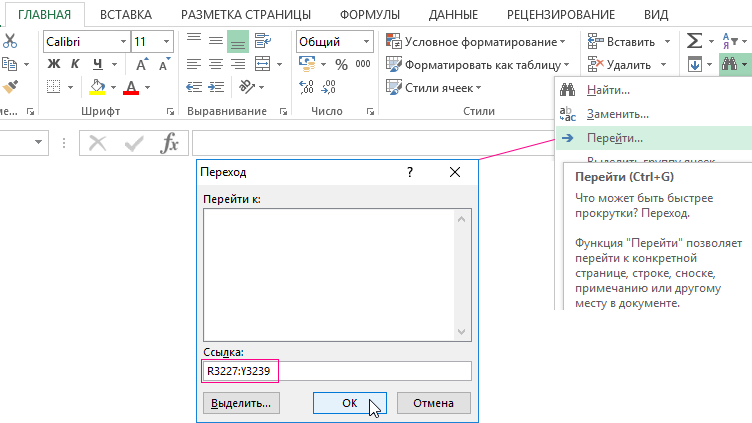752x423 pixels.
Task: Toggle underline formatting (Ч)
Action: click(x=98, y=64)
